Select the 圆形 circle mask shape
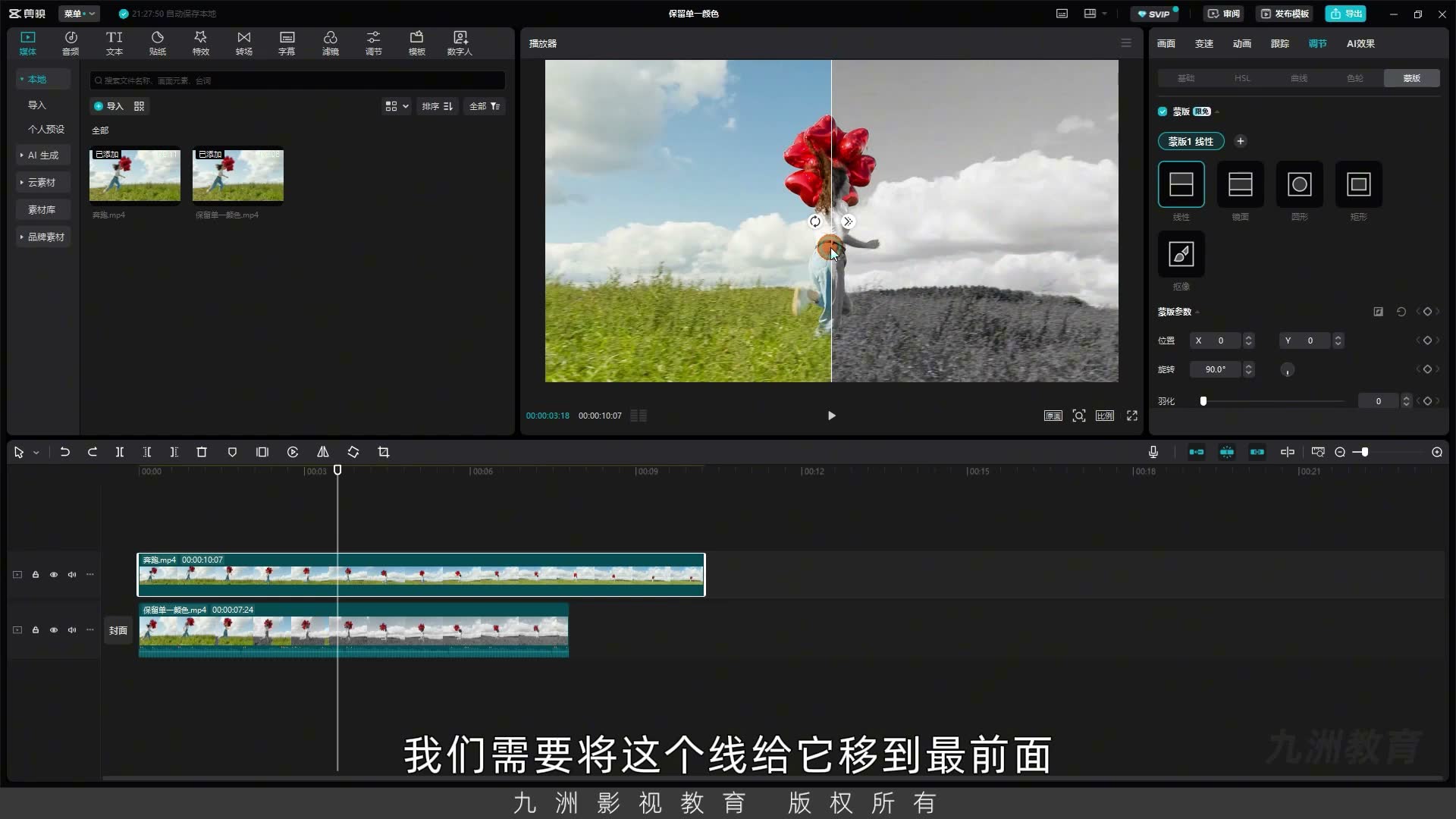The image size is (1456, 819). click(1299, 184)
